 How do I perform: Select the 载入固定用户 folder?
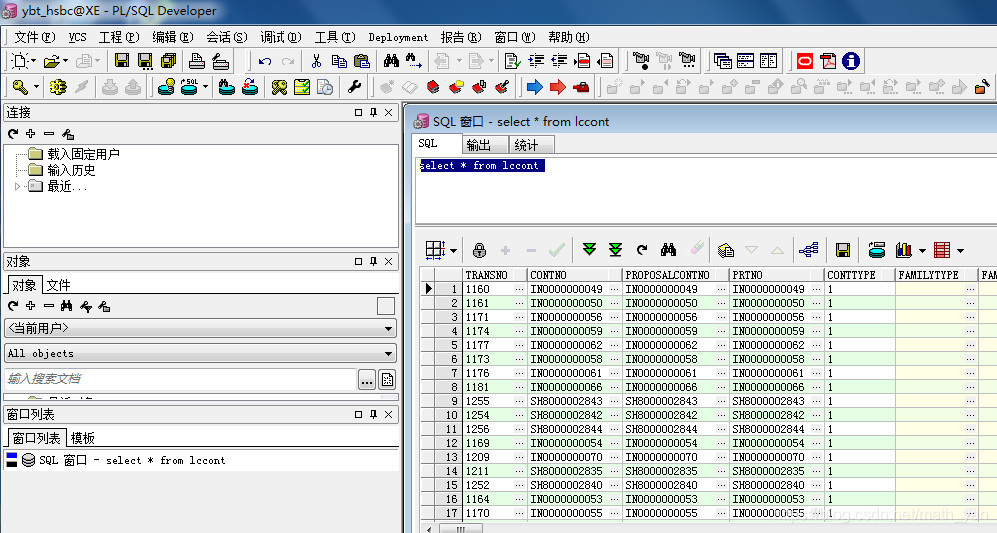coord(83,154)
